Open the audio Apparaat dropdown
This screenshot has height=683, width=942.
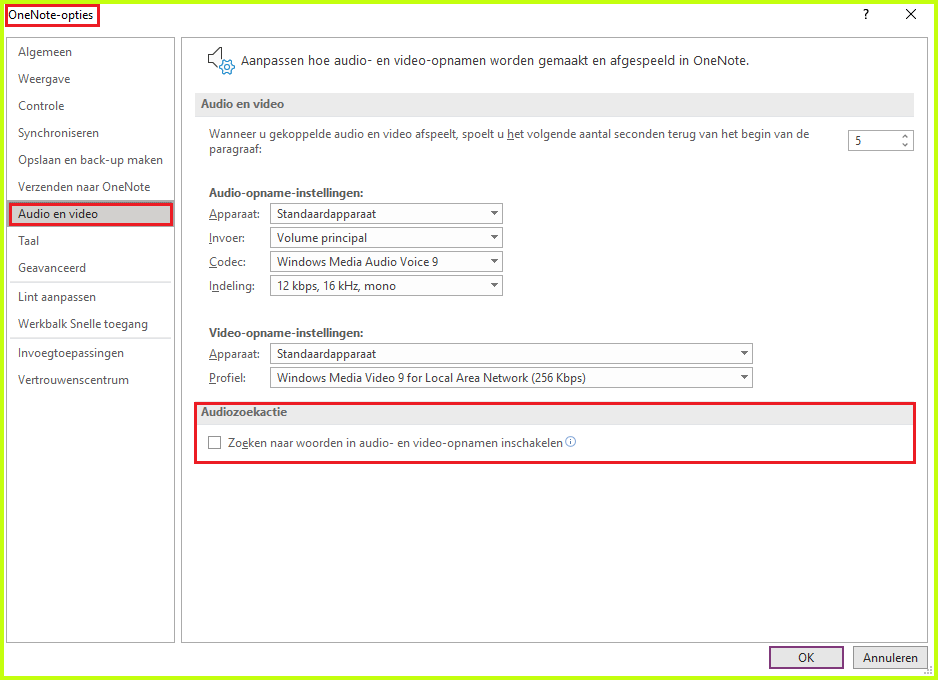[387, 214]
